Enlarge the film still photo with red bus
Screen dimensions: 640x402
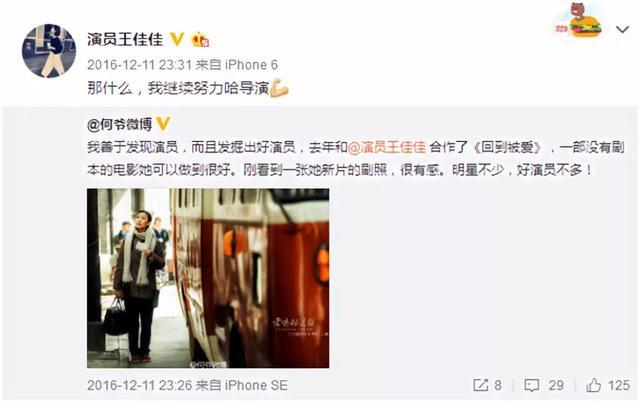[208, 278]
